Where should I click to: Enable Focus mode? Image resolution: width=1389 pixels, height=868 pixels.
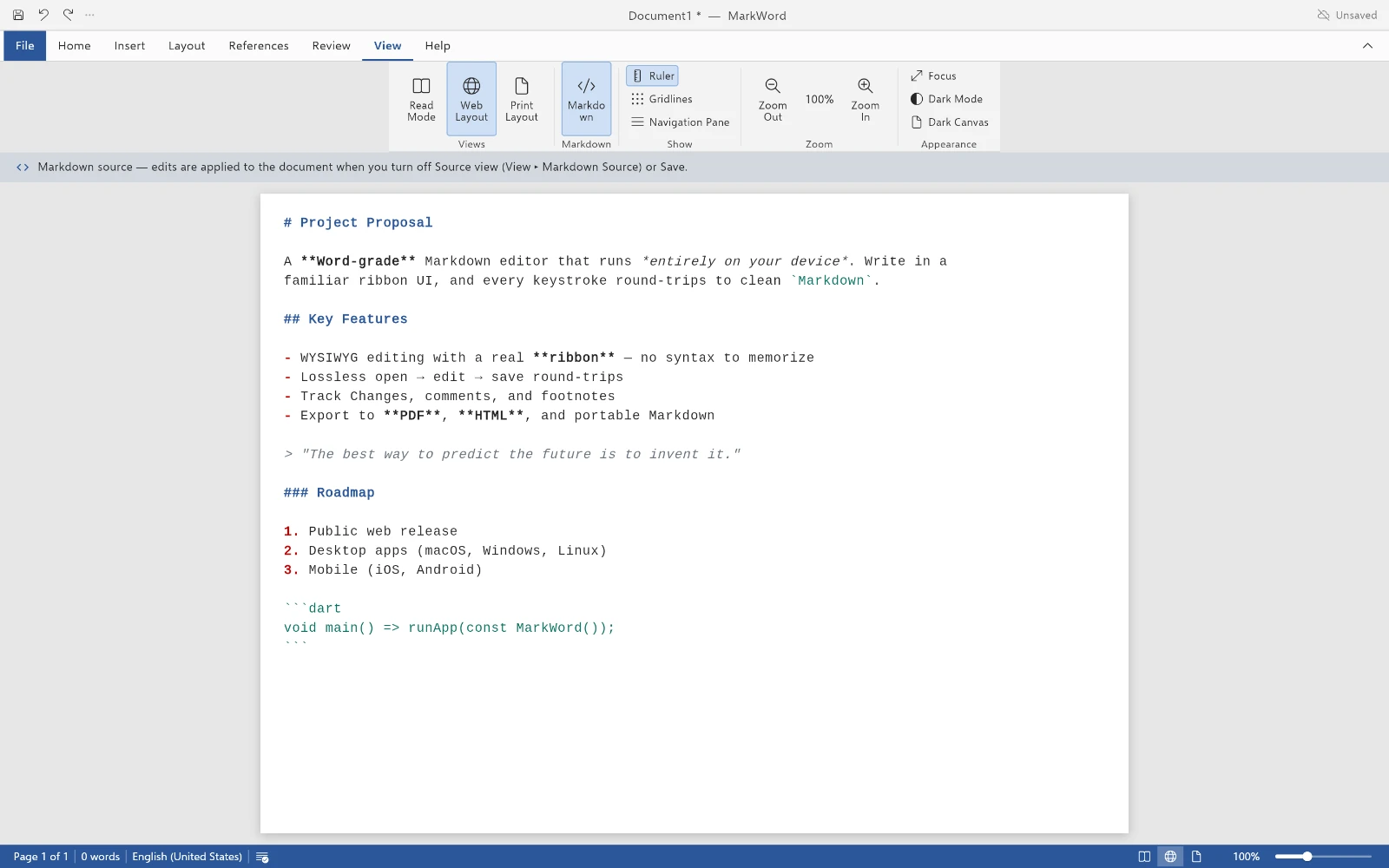[933, 76]
